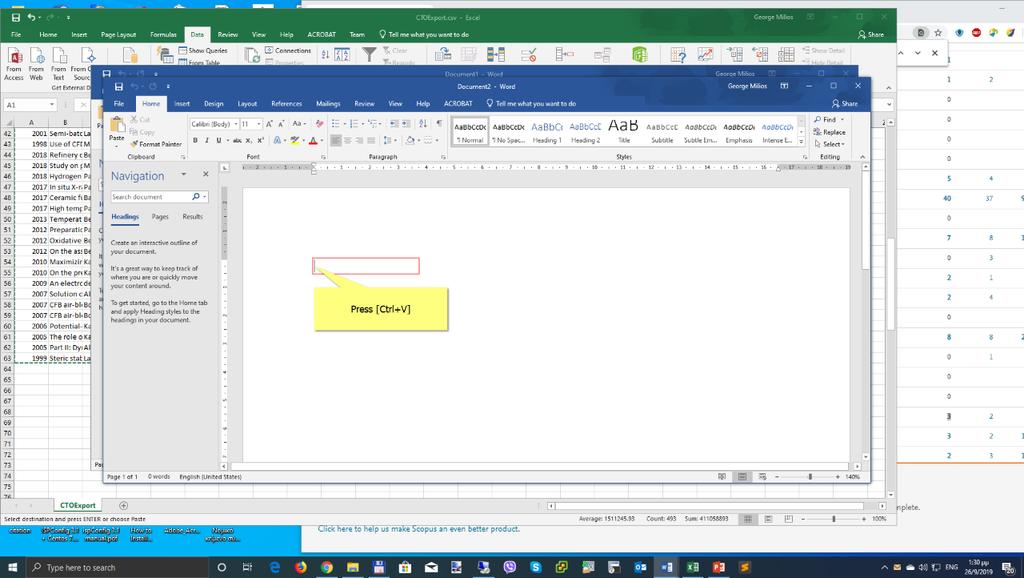
Task: Apply the yellow text highlight color
Action: [x=295, y=140]
